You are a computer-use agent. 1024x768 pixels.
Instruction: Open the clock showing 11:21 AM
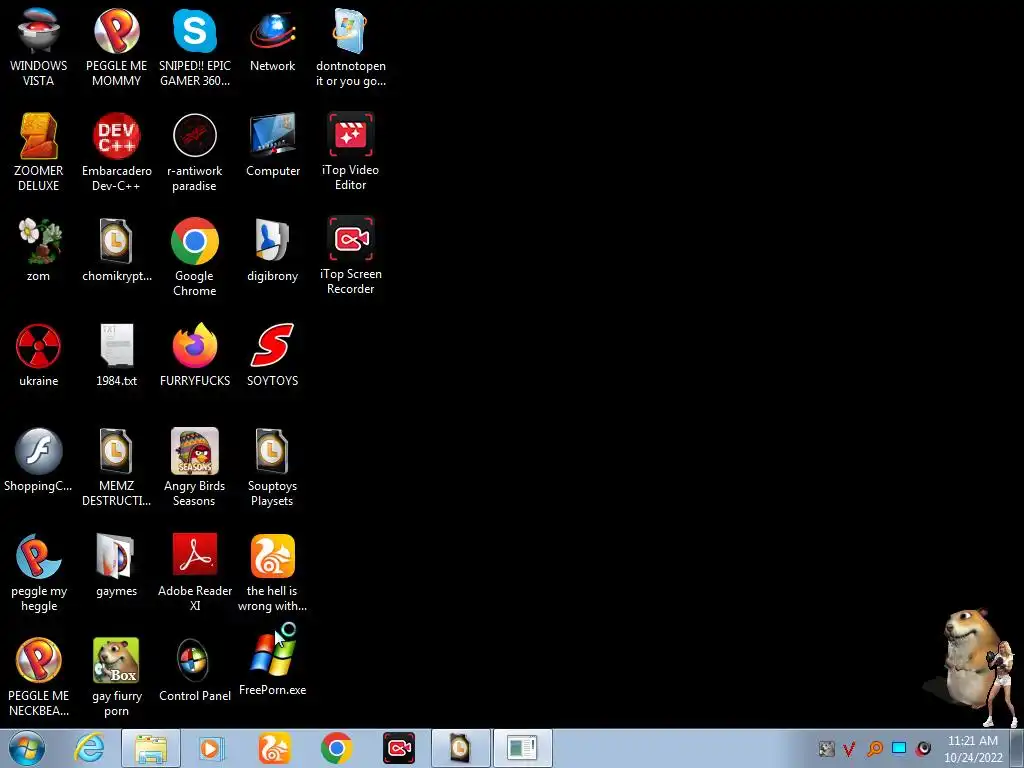pos(973,748)
